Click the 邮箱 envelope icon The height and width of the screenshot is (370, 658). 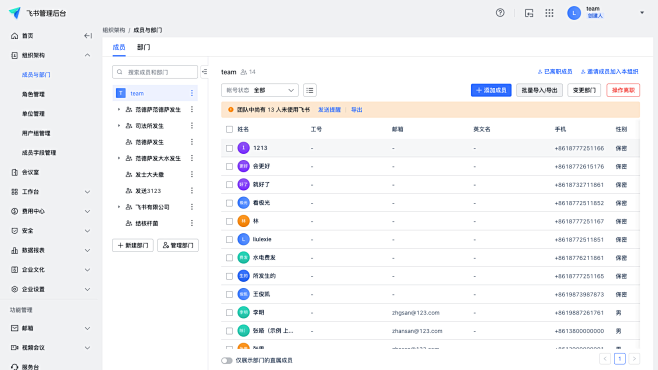[x=15, y=328]
